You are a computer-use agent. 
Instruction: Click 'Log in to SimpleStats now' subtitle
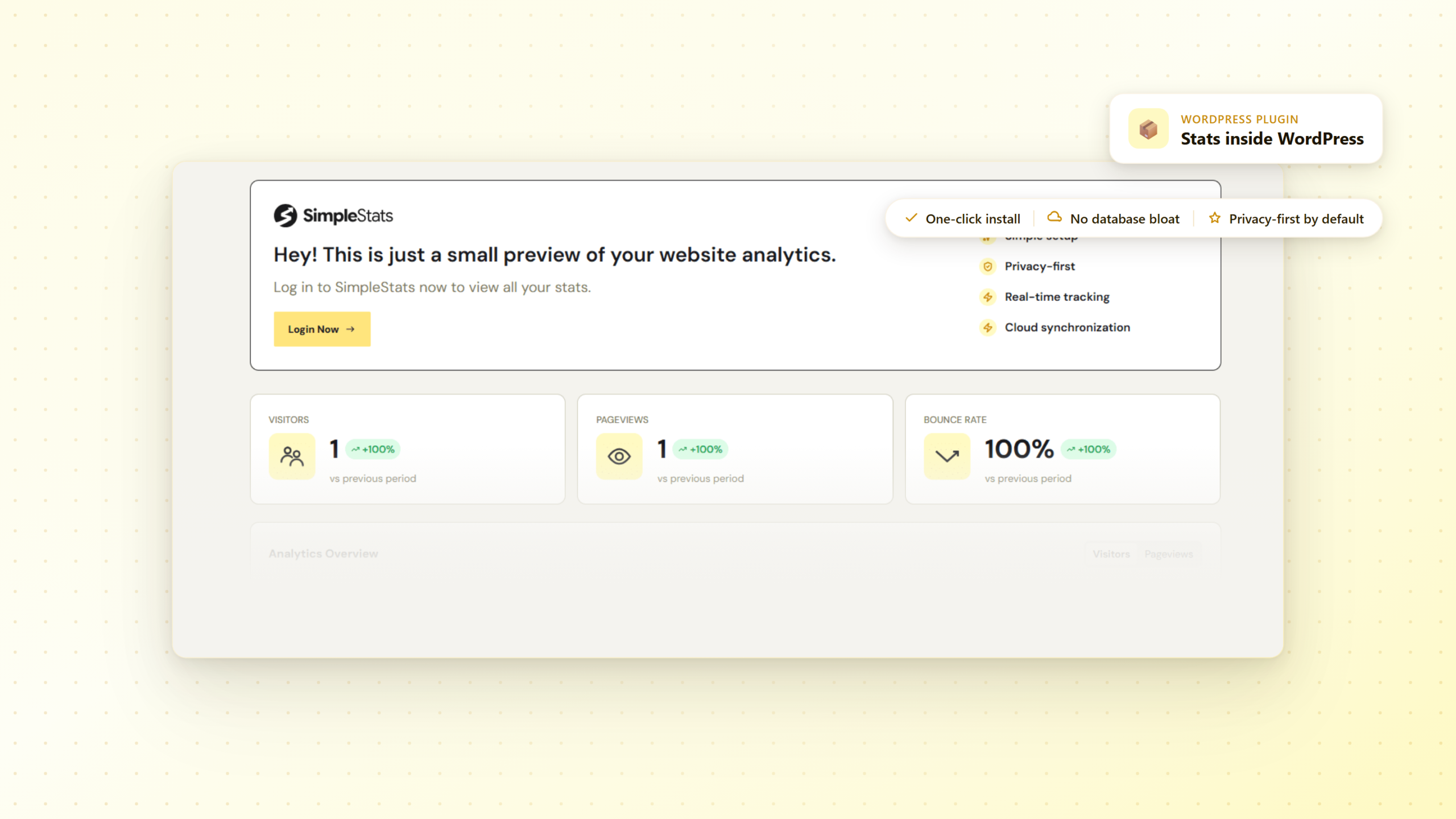(432, 287)
